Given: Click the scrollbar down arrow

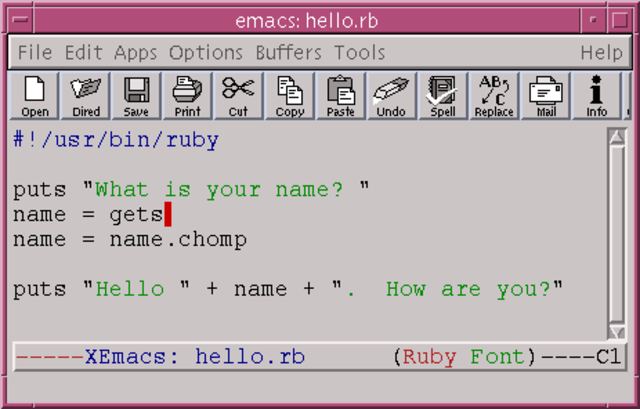Looking at the screenshot, I should point(617,331).
